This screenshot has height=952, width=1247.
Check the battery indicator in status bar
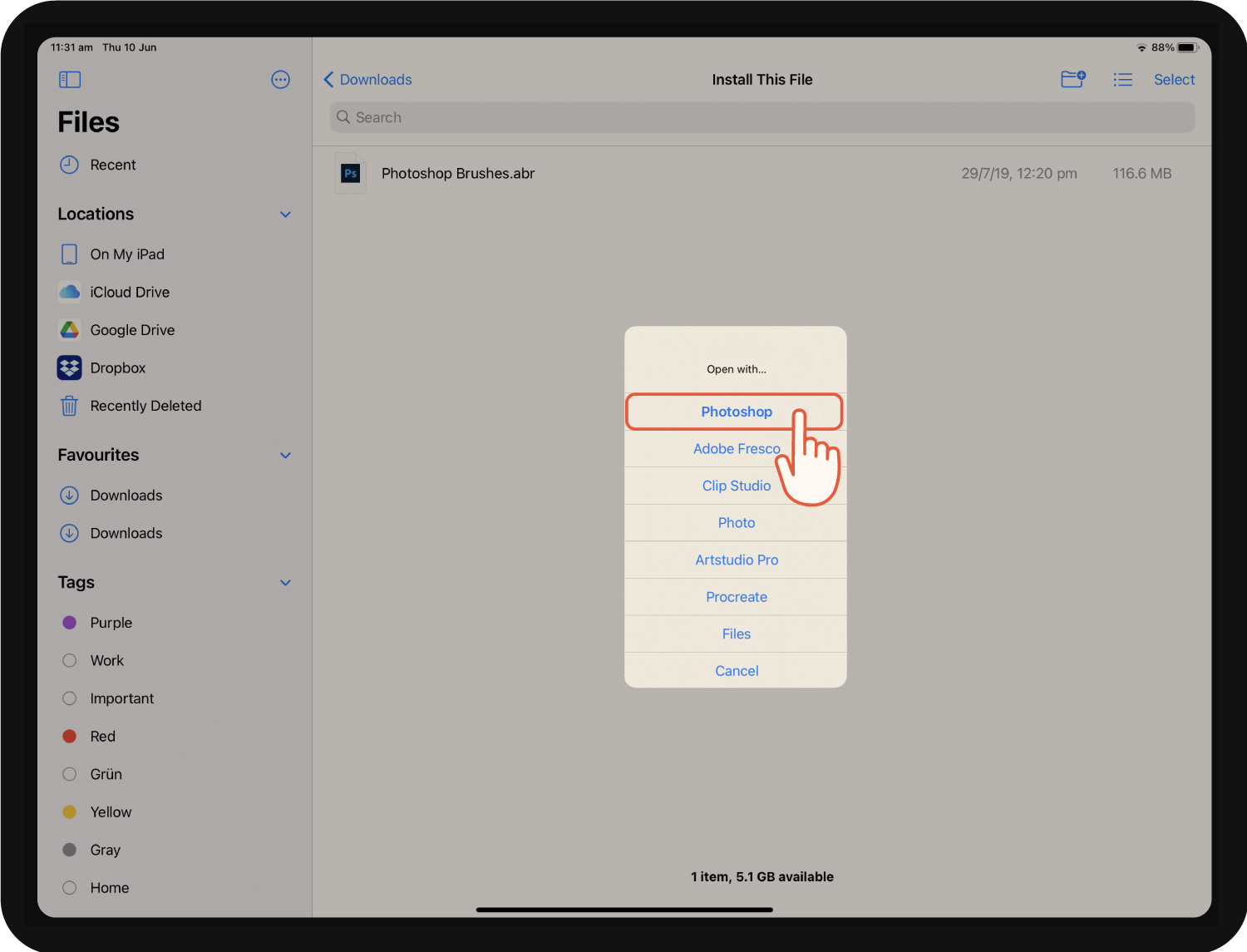click(1188, 47)
